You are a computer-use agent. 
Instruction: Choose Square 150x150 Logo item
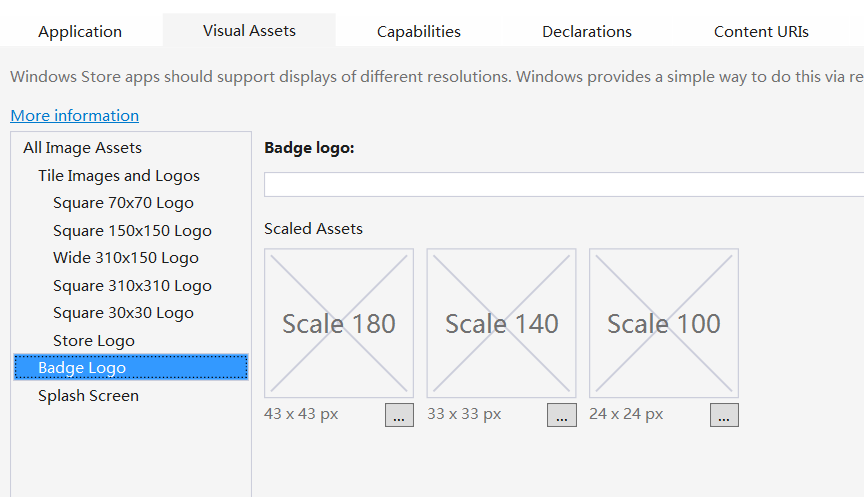coord(132,231)
